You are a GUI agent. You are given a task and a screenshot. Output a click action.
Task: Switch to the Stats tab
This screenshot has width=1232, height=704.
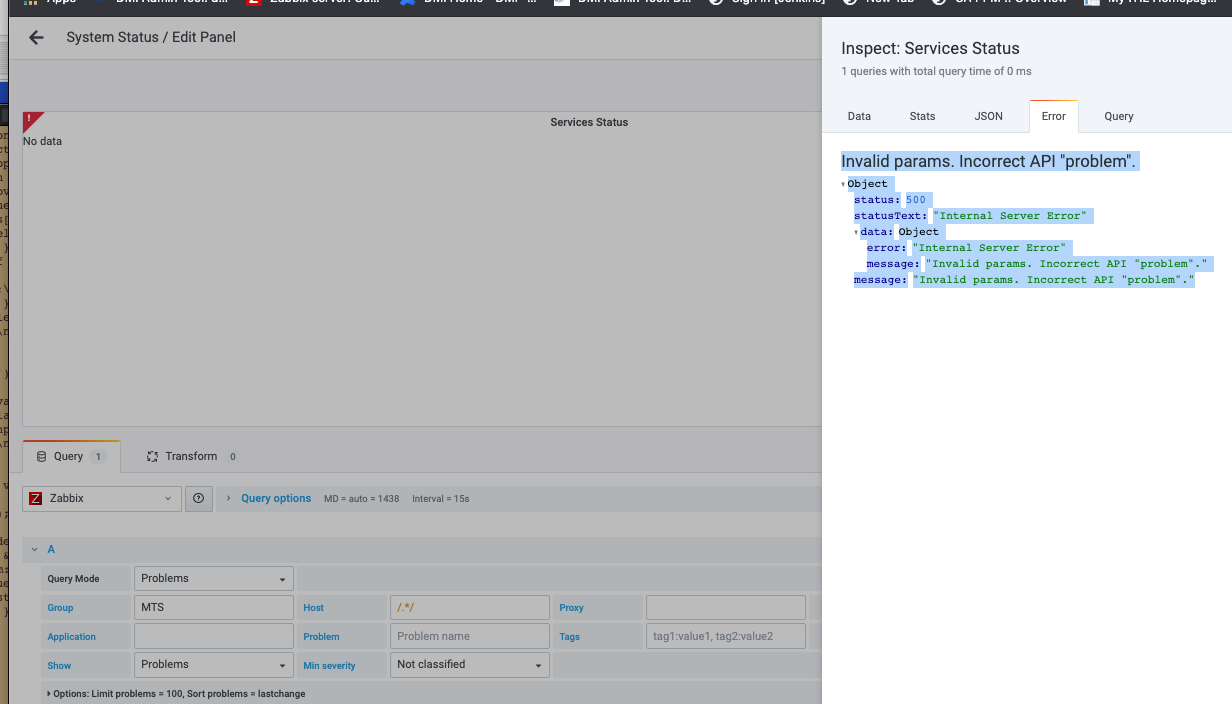tap(922, 116)
